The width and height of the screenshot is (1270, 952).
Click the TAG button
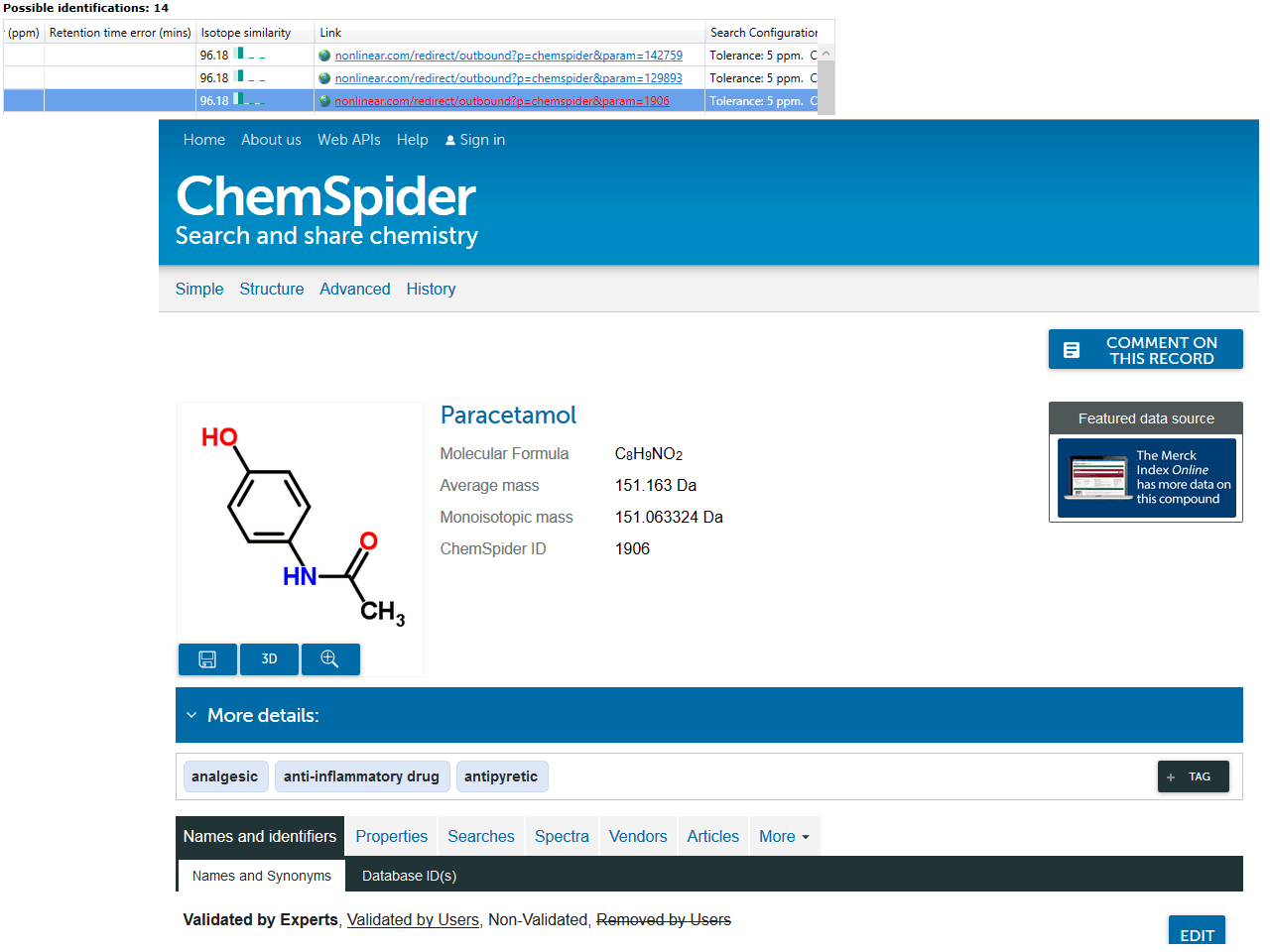click(x=1194, y=777)
